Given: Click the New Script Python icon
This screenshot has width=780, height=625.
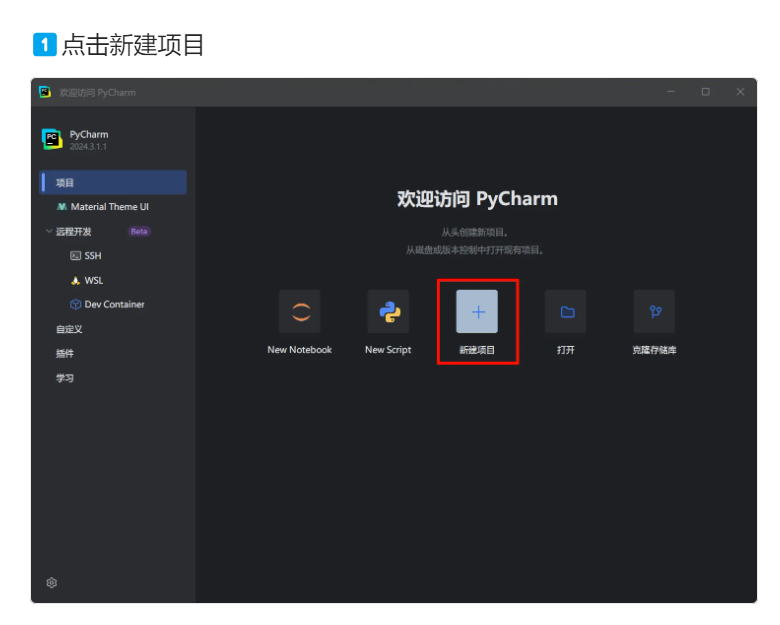Looking at the screenshot, I should 389,312.
